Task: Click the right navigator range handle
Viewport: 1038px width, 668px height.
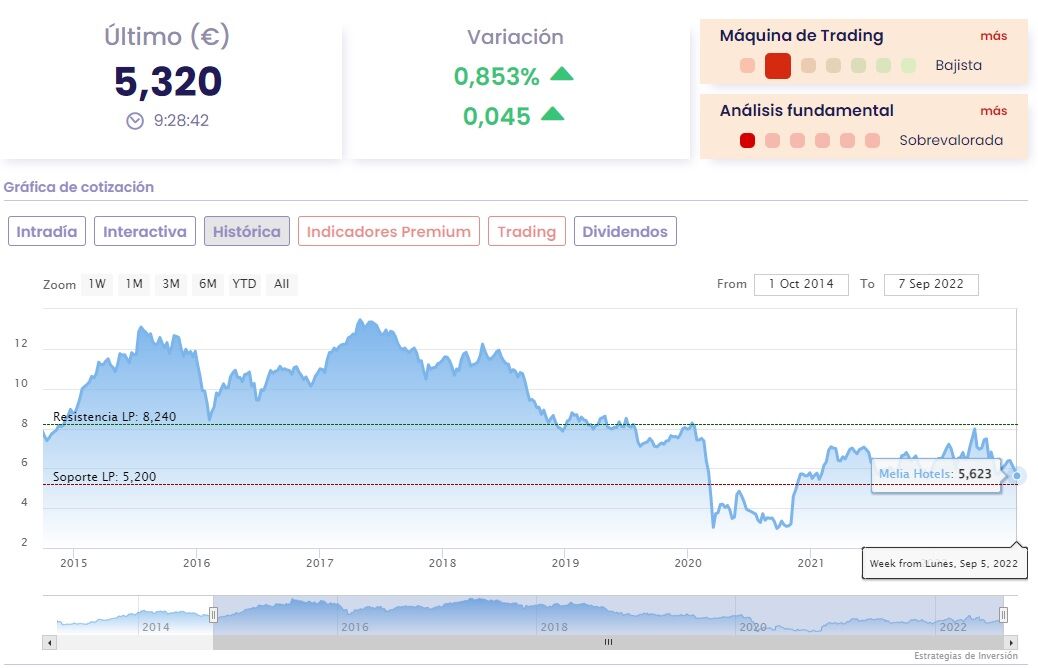Action: (x=1003, y=615)
